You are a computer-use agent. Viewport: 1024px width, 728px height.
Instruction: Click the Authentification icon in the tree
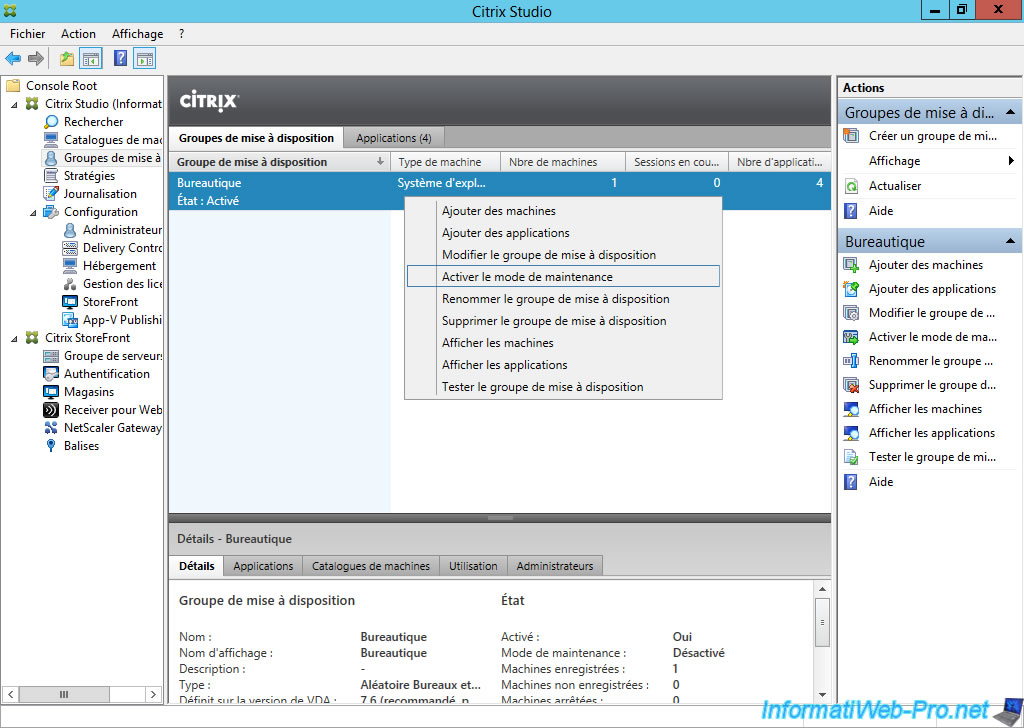[x=51, y=374]
